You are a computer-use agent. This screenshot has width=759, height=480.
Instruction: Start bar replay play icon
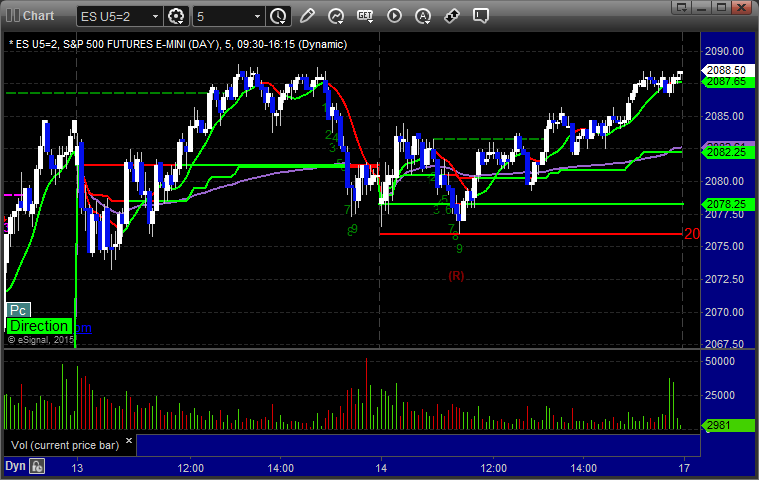(394, 16)
